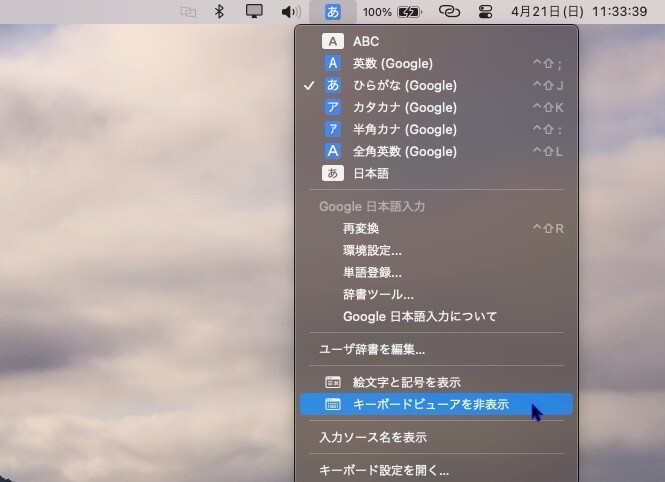This screenshot has width=665, height=482.
Task: Launch 辞書ツール...
Action: (436, 295)
